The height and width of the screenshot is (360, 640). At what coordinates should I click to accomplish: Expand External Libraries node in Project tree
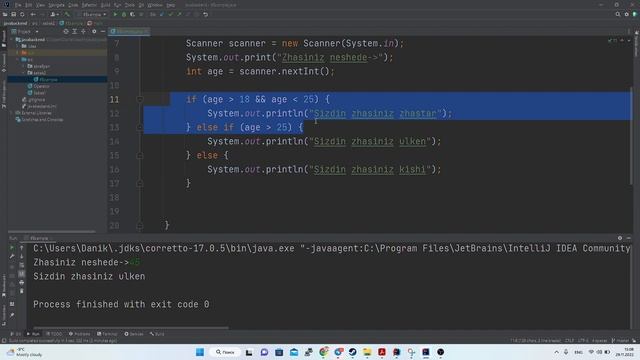point(12,113)
